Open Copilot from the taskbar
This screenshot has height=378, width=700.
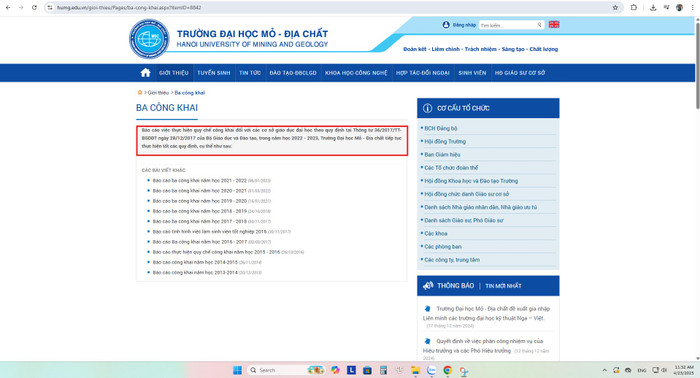tap(335, 370)
